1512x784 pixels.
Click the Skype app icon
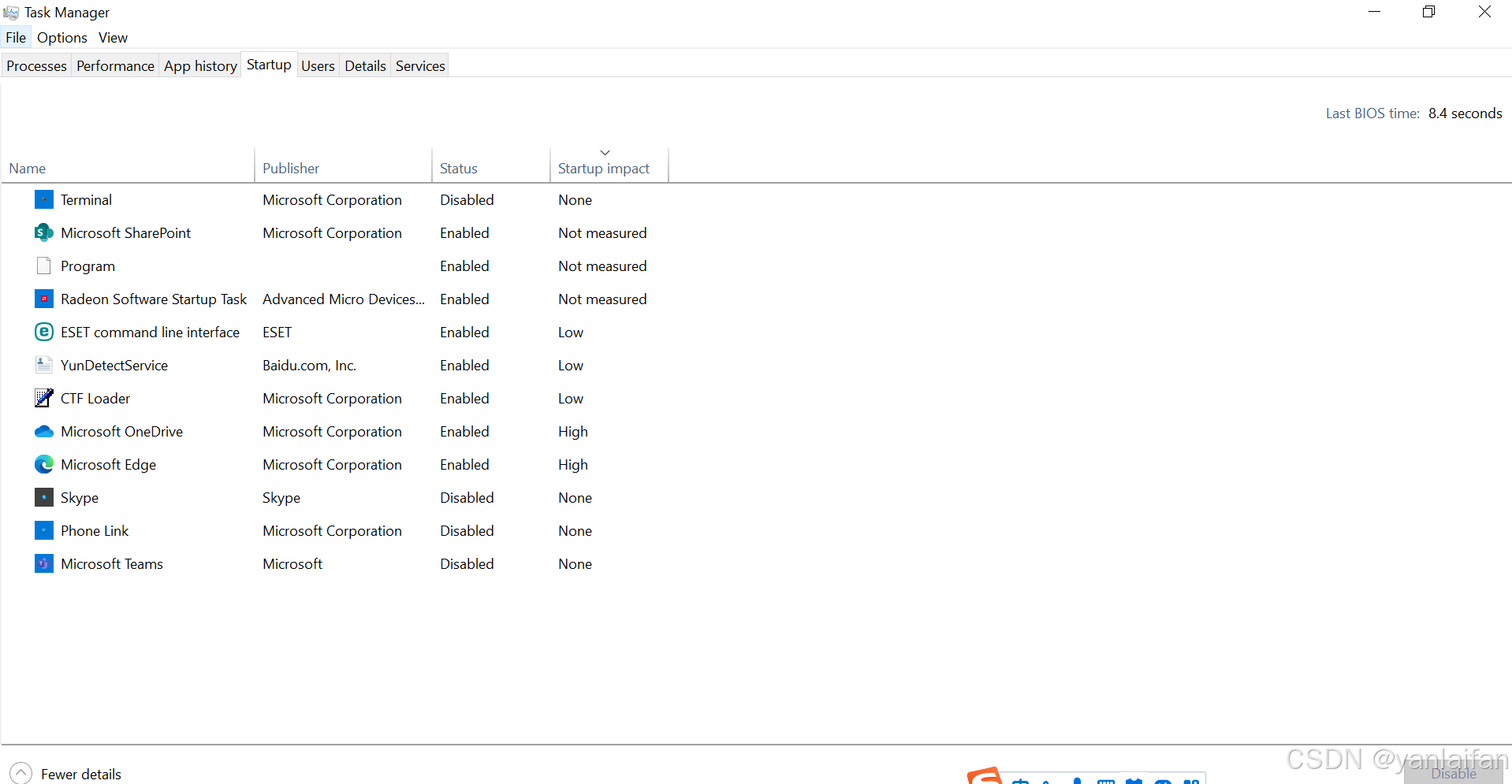tap(44, 498)
